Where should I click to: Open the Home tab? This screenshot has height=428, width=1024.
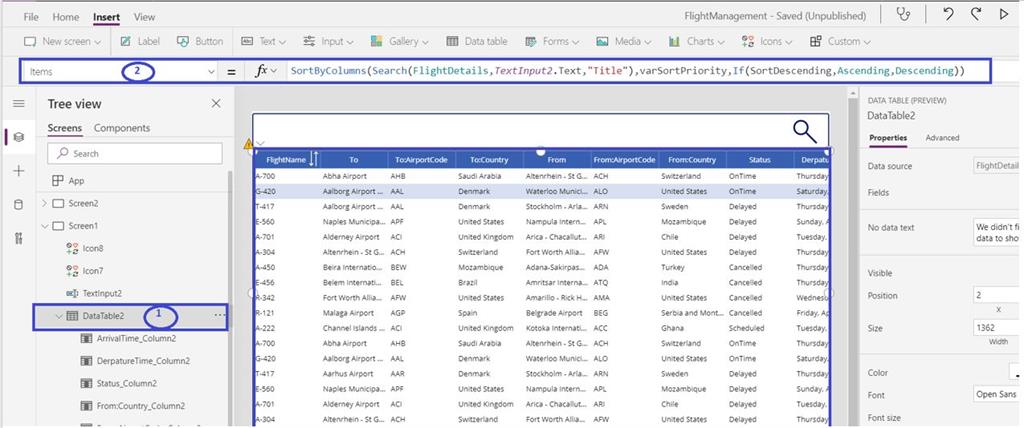[x=65, y=17]
